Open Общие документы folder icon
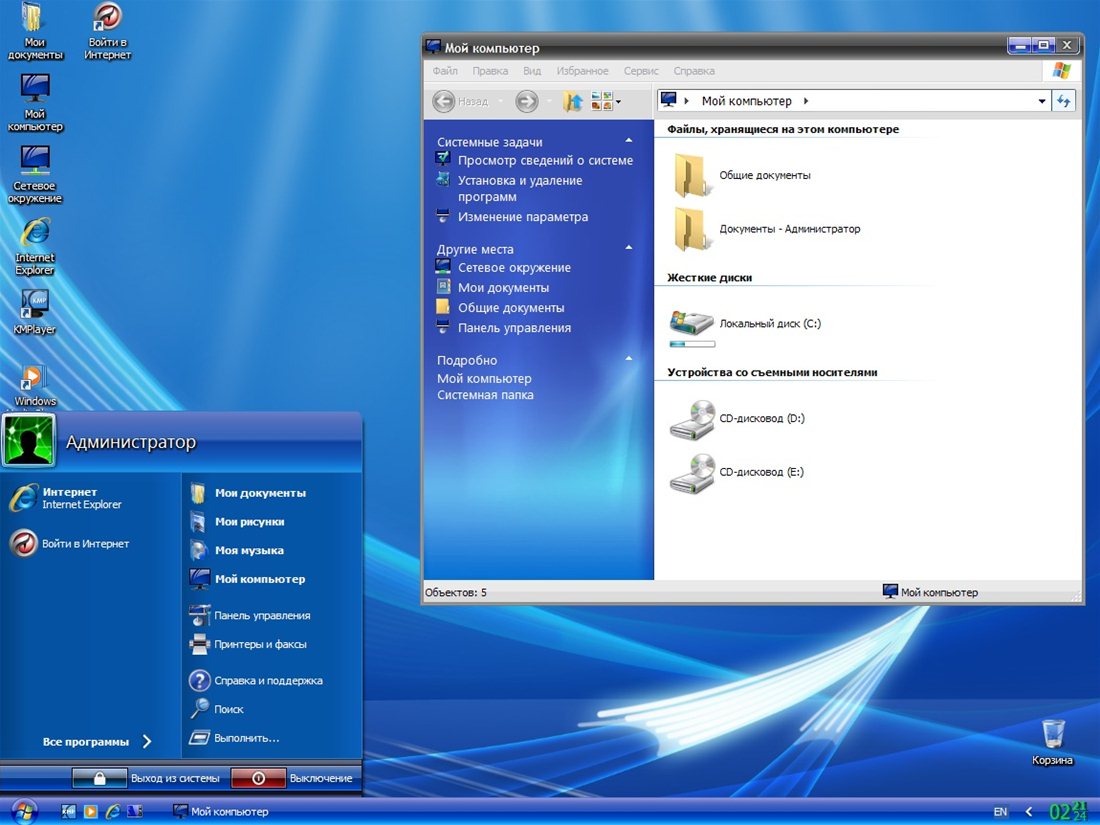1100x825 pixels. click(x=691, y=175)
